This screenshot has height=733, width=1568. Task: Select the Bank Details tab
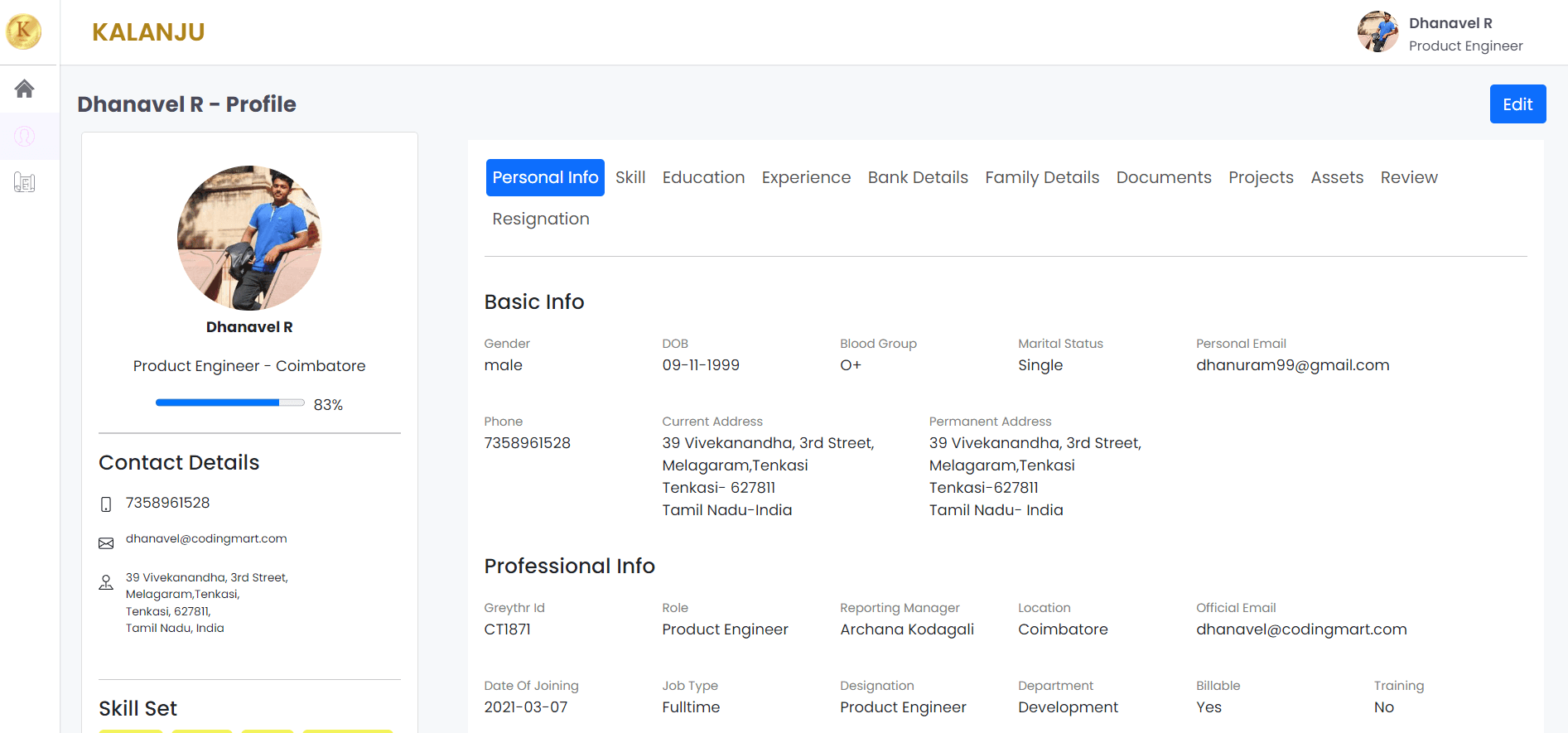tap(918, 177)
